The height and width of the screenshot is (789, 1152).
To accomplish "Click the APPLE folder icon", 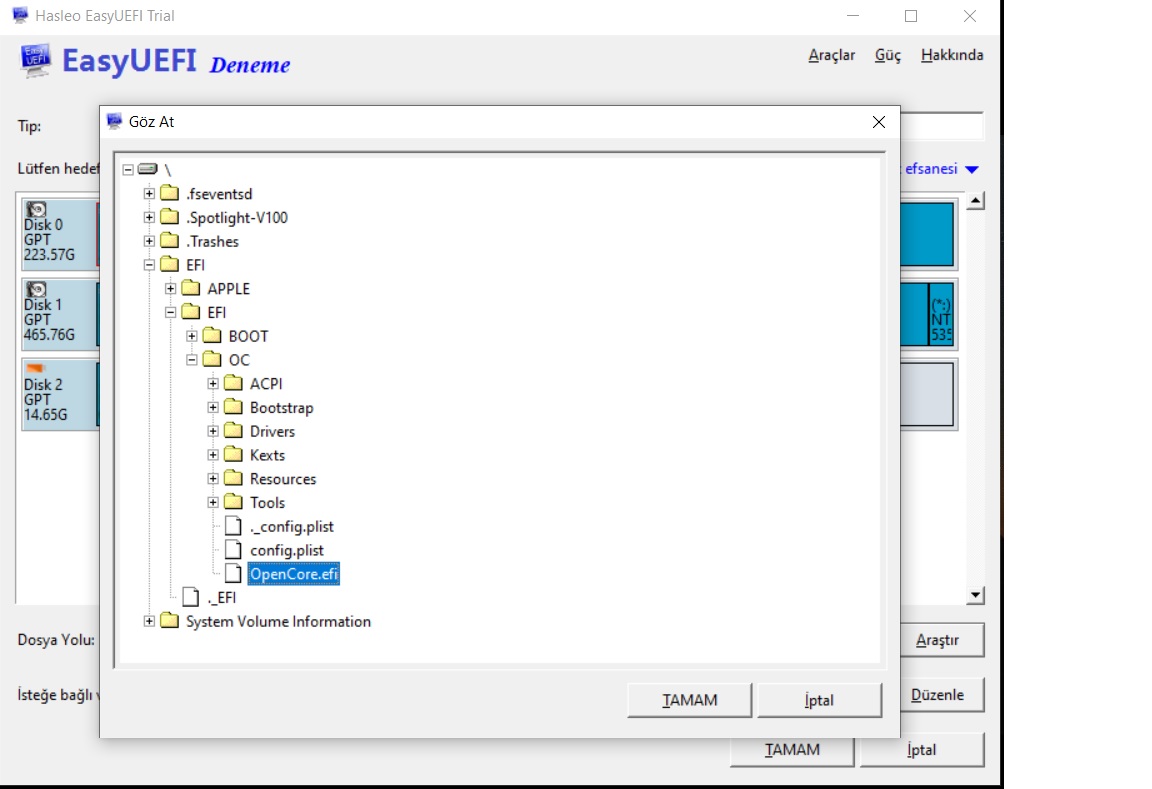I will [x=191, y=289].
